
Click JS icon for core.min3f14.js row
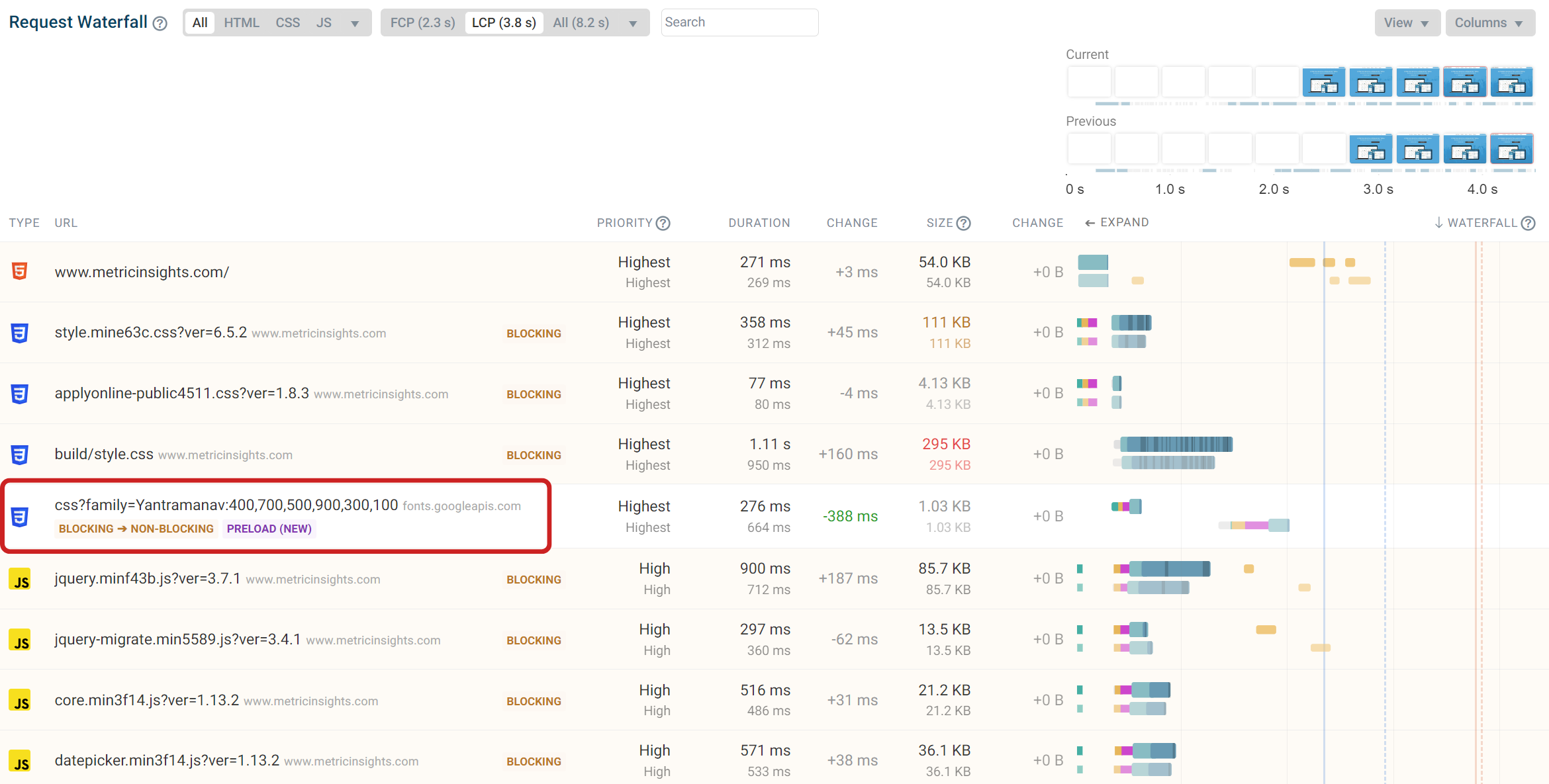pyautogui.click(x=20, y=700)
